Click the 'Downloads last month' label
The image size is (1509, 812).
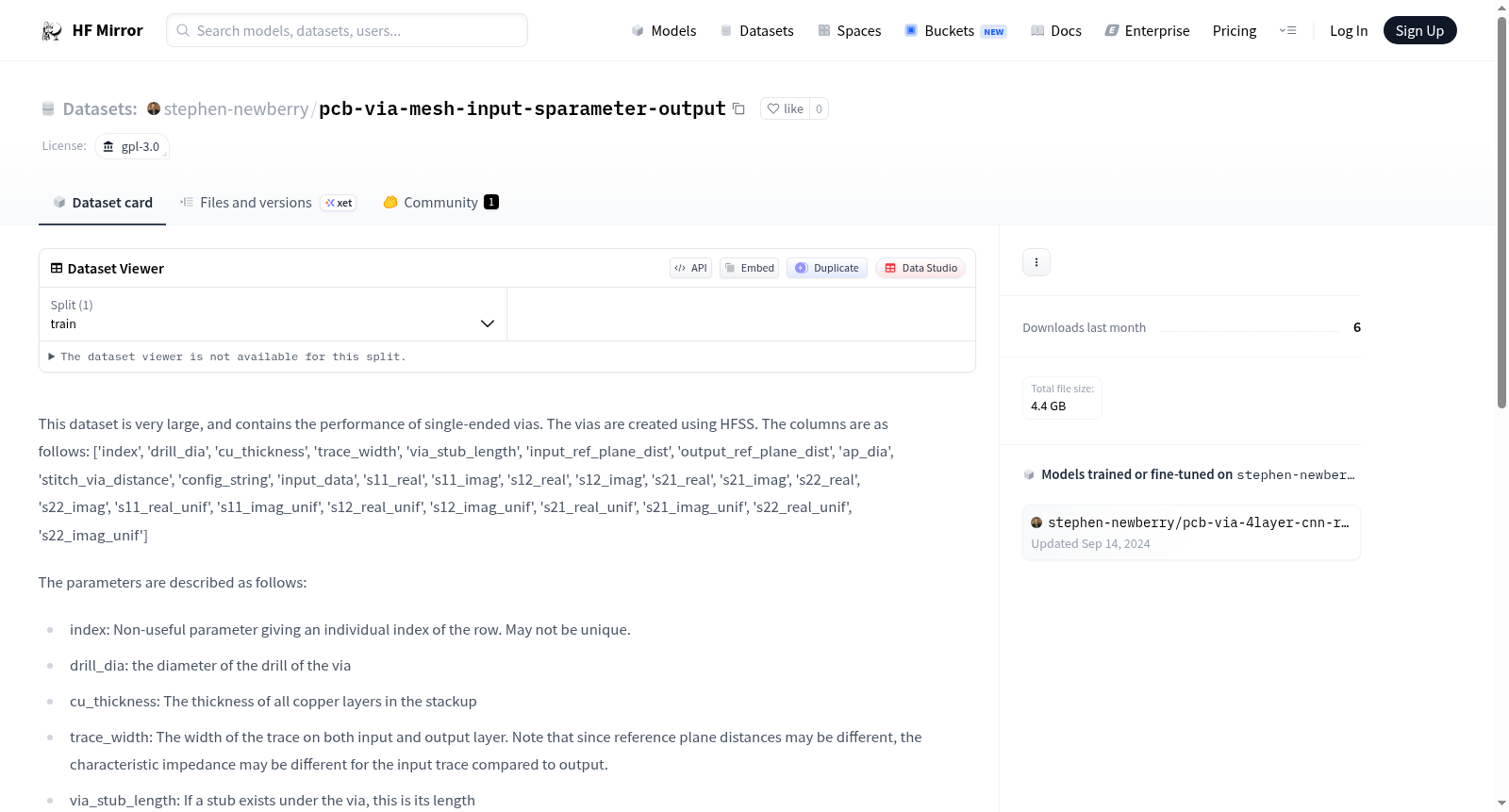click(x=1084, y=327)
